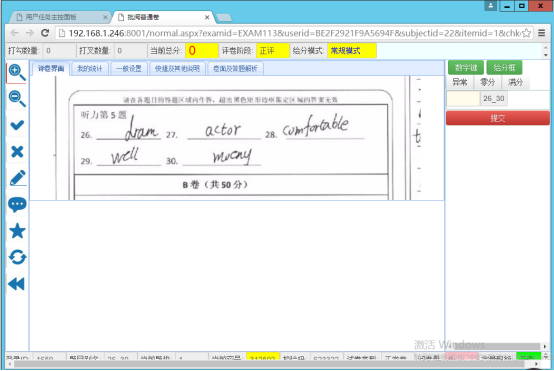Go back using double left arrows icon

point(16,284)
